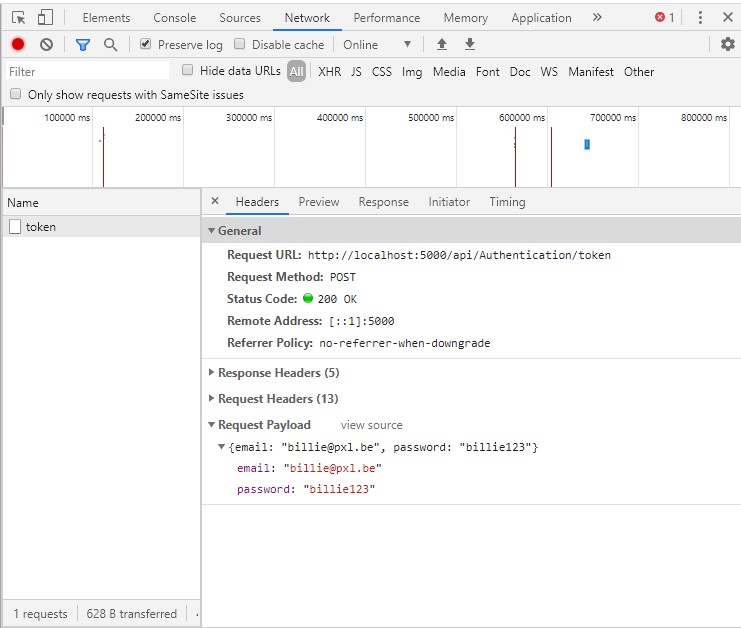
Task: Open the Online throttling dropdown
Action: pyautogui.click(x=377, y=45)
